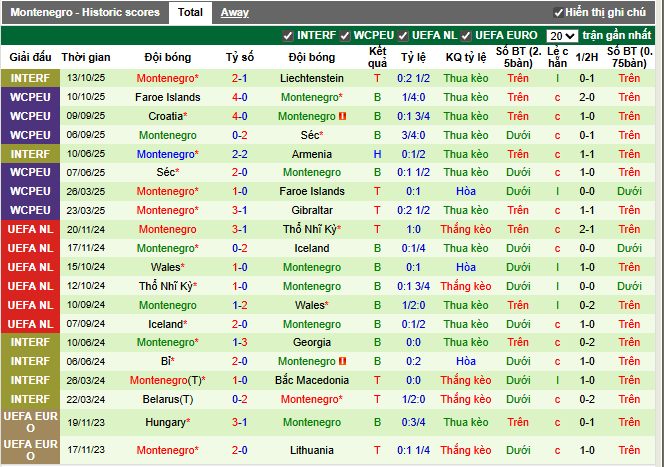
Task: Click half-time score 2-1 on 20/11/24
Action: 587,229
